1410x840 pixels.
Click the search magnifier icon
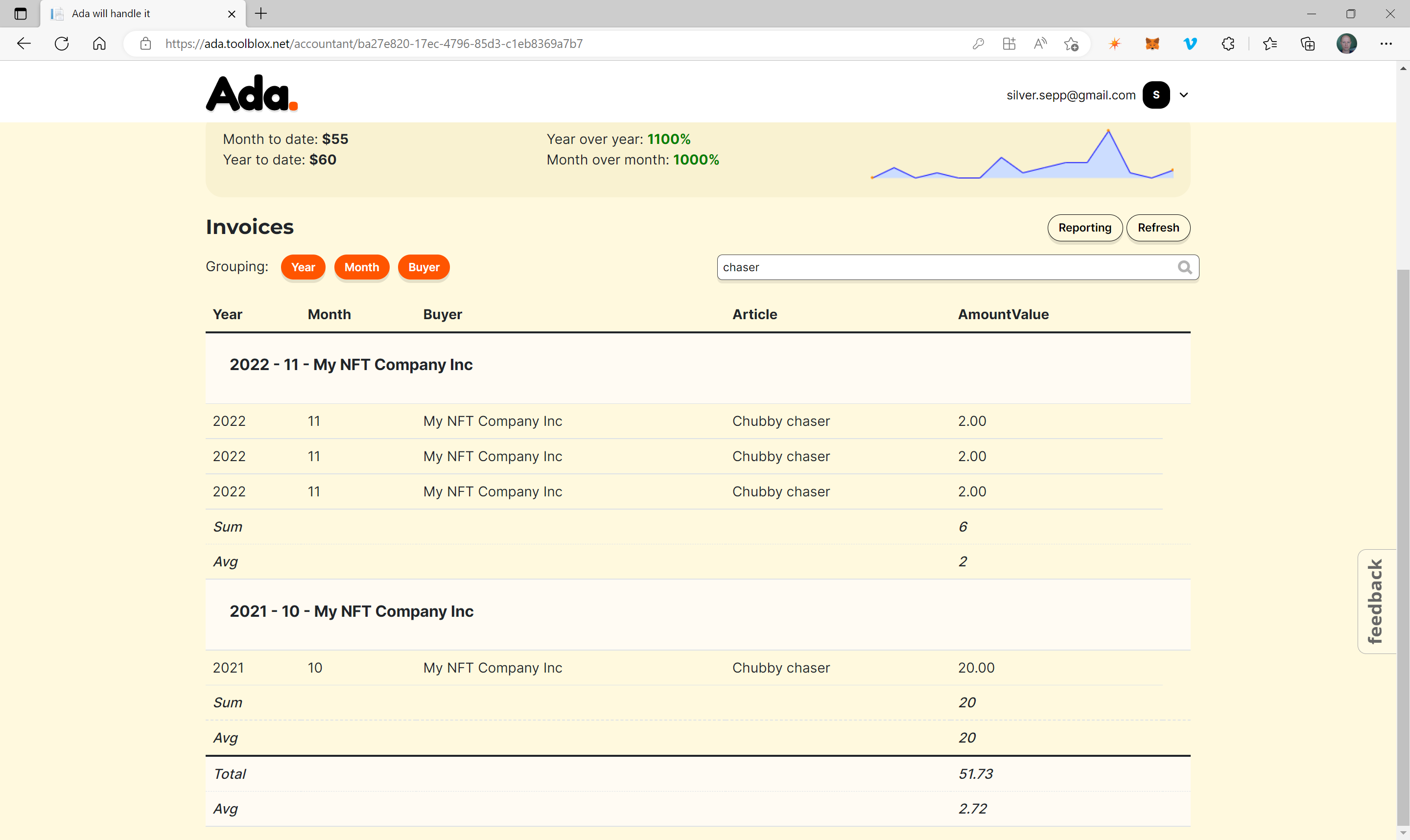1184,267
